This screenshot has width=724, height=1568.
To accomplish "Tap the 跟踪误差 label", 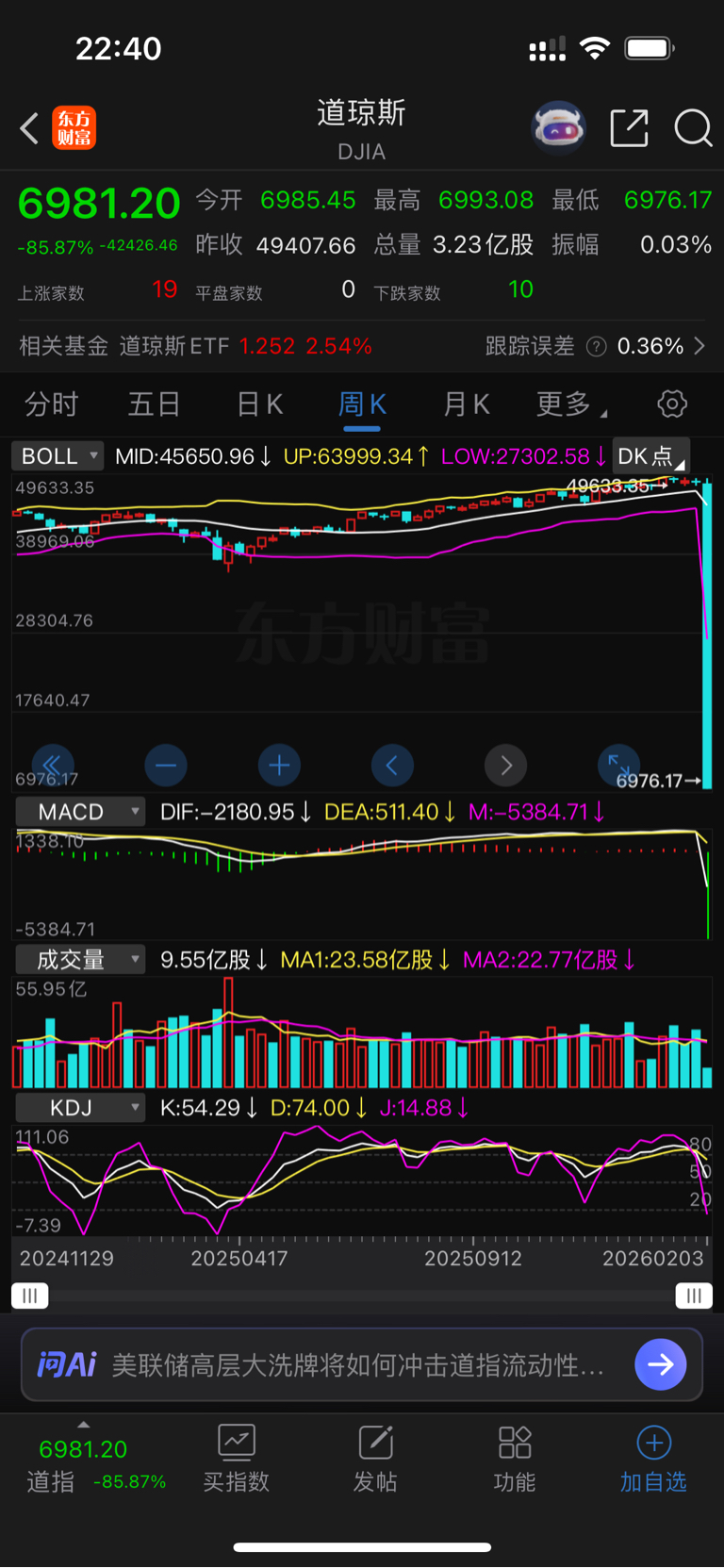I will pos(530,346).
